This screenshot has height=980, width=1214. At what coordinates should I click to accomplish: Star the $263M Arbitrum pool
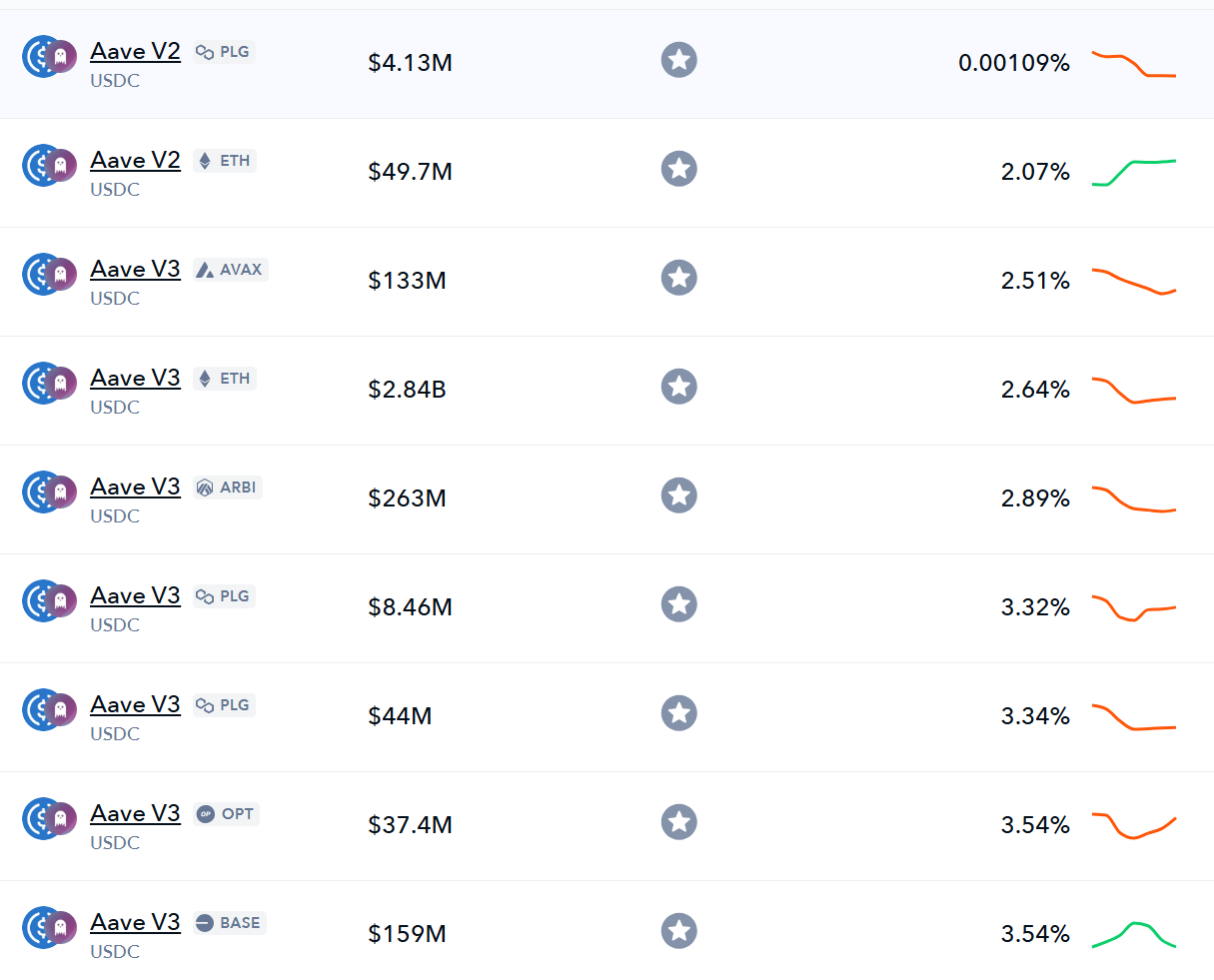pyautogui.click(x=678, y=495)
